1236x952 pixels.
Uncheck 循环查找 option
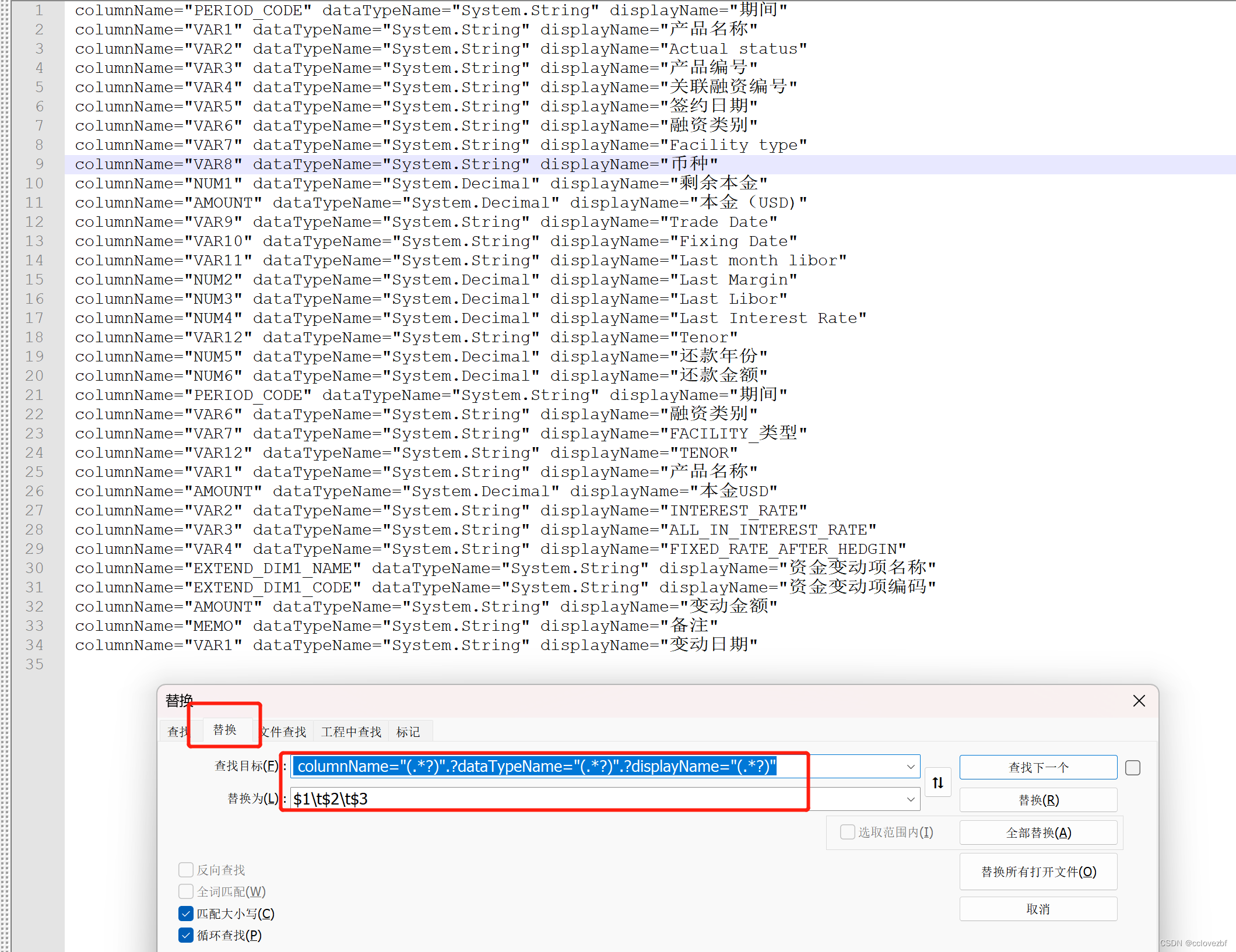click(186, 935)
